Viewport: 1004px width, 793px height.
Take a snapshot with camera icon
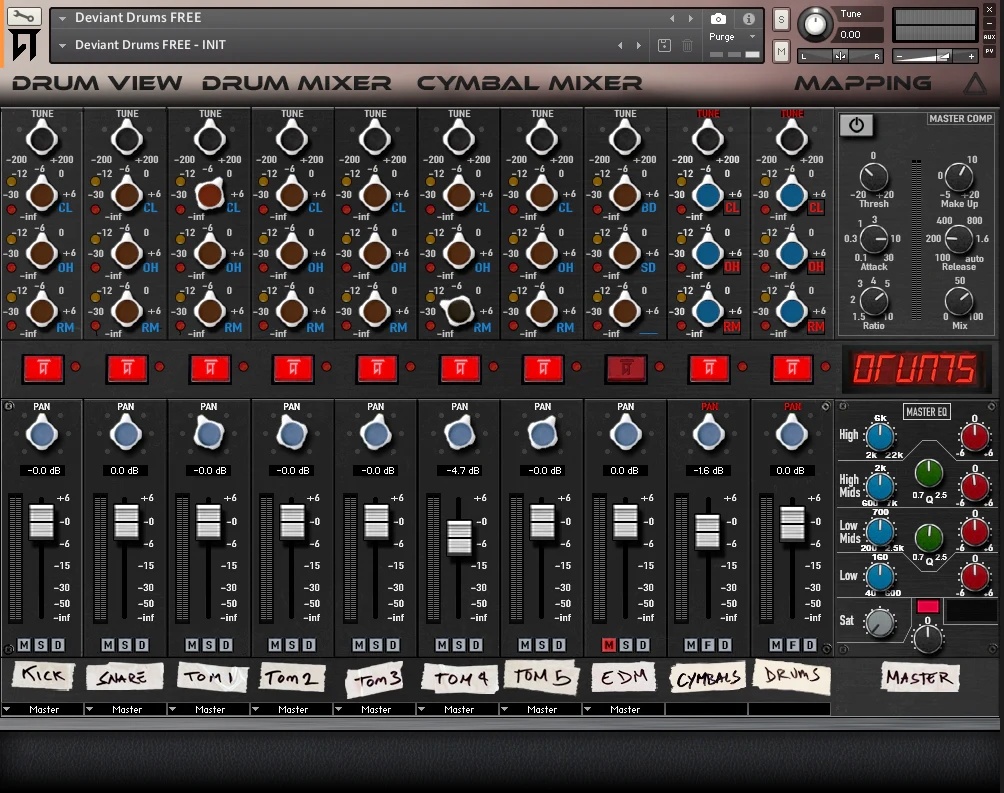point(718,19)
